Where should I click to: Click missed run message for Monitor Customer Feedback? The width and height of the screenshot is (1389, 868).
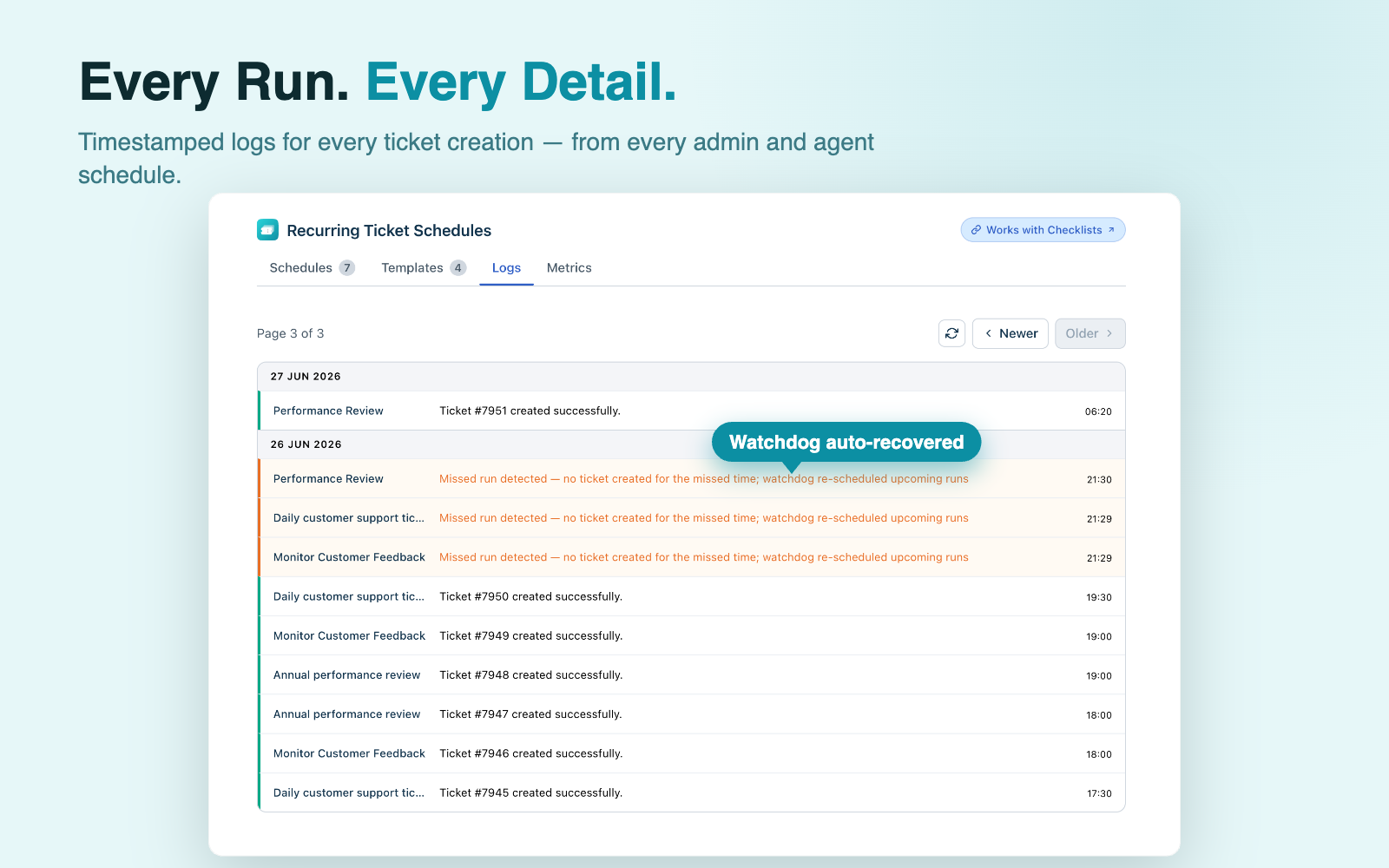click(x=703, y=557)
